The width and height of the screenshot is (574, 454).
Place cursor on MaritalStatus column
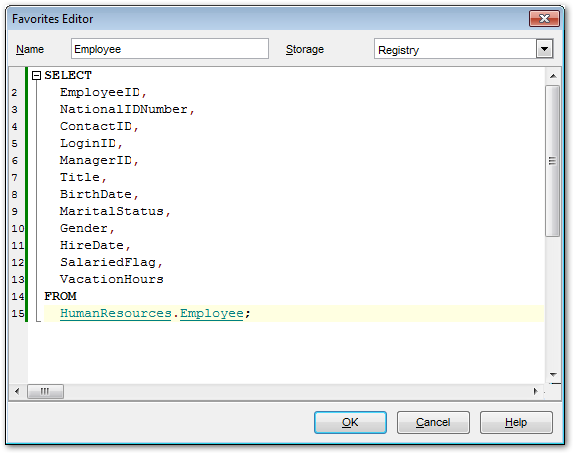112,211
